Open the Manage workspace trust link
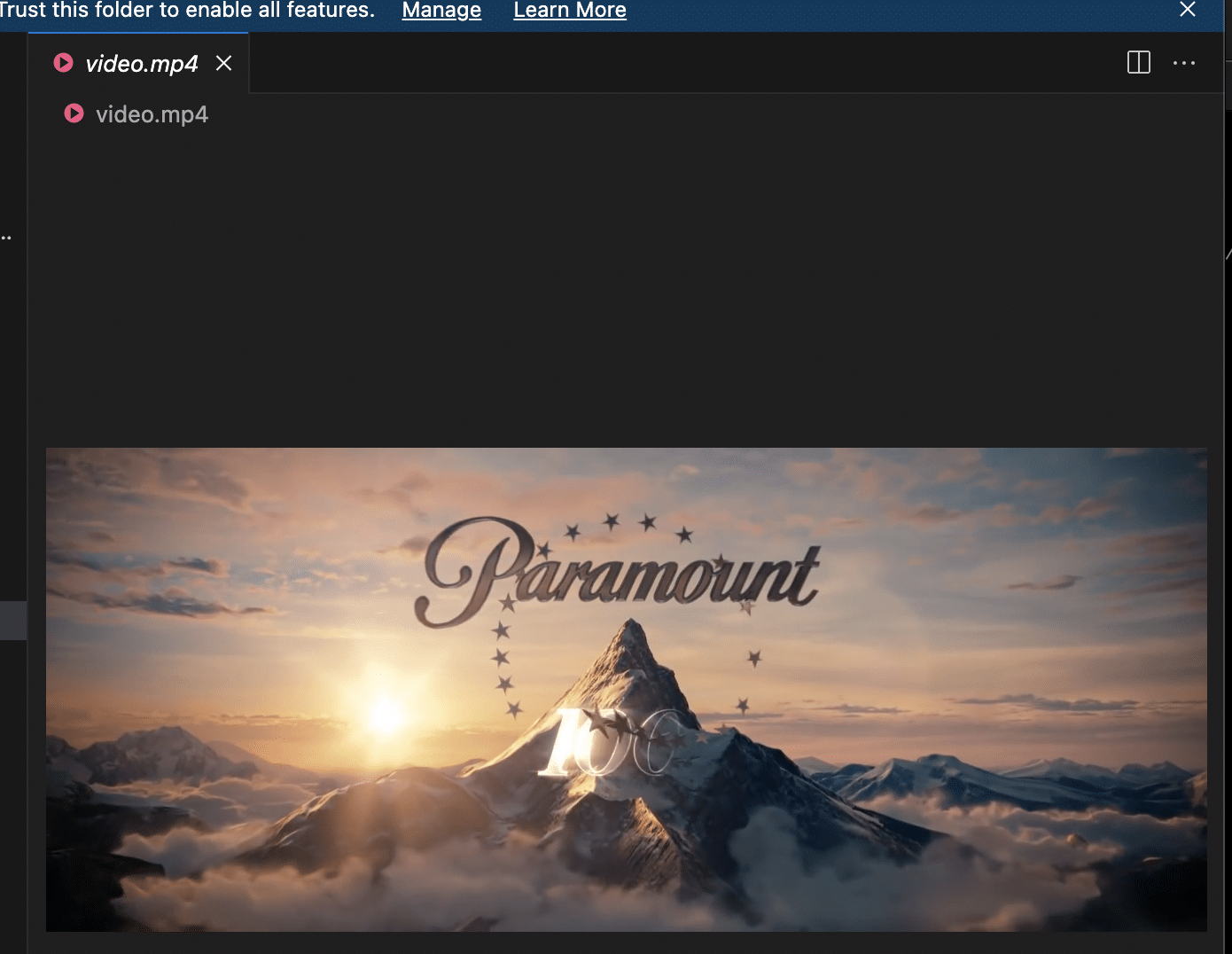1232x954 pixels. [x=441, y=11]
